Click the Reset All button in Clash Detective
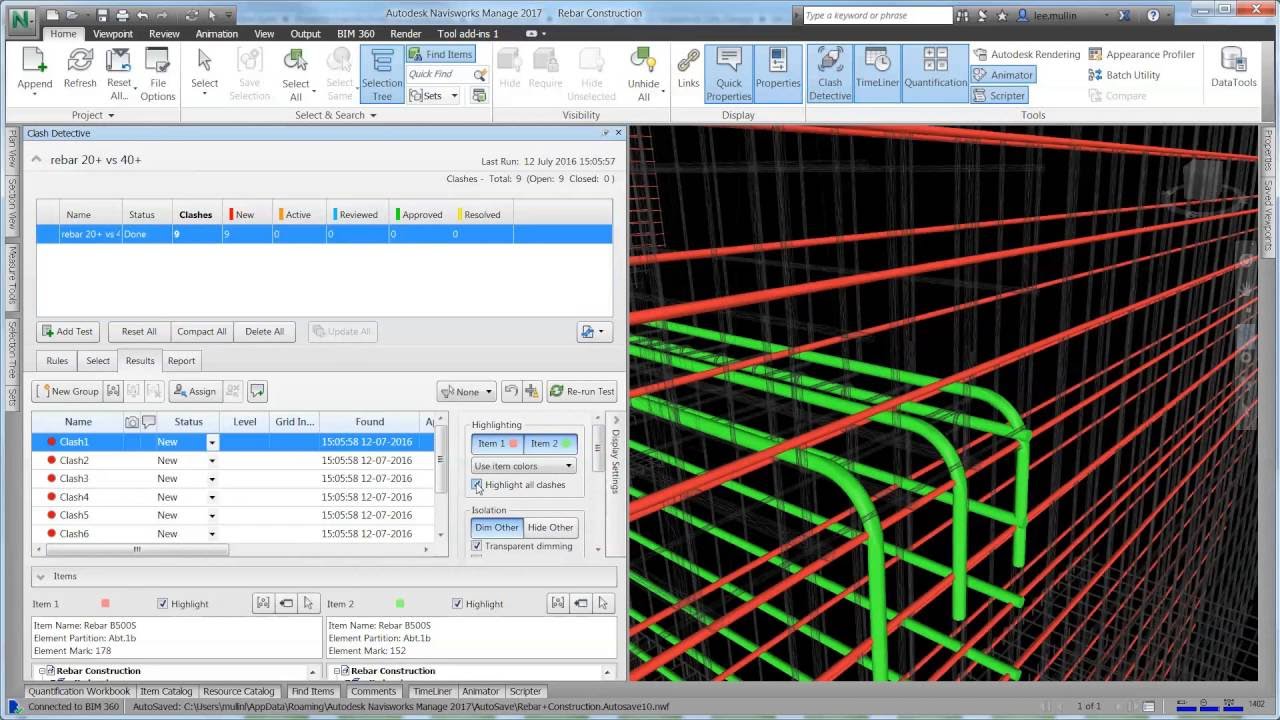1280x720 pixels. 139,331
